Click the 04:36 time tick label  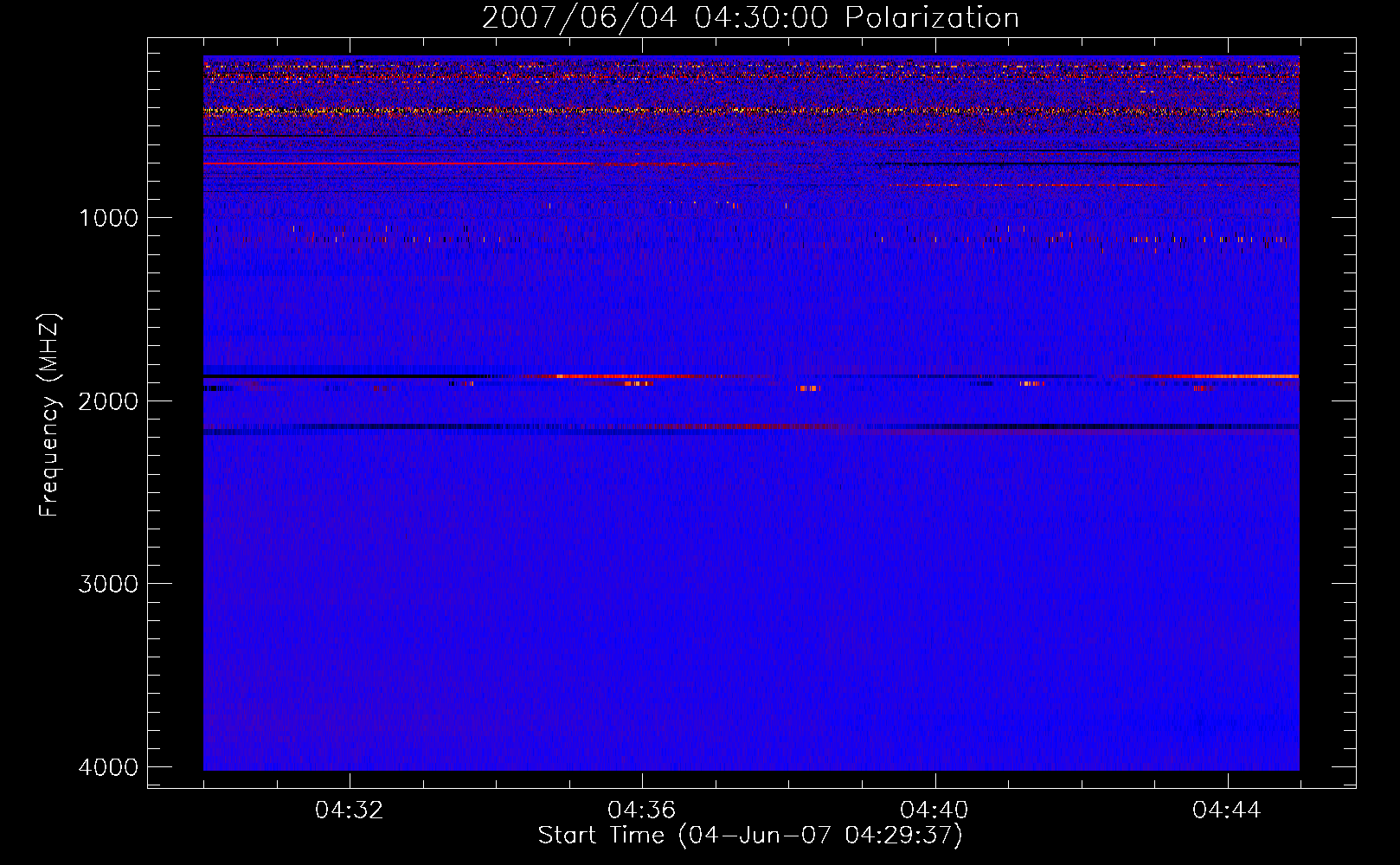(x=642, y=811)
